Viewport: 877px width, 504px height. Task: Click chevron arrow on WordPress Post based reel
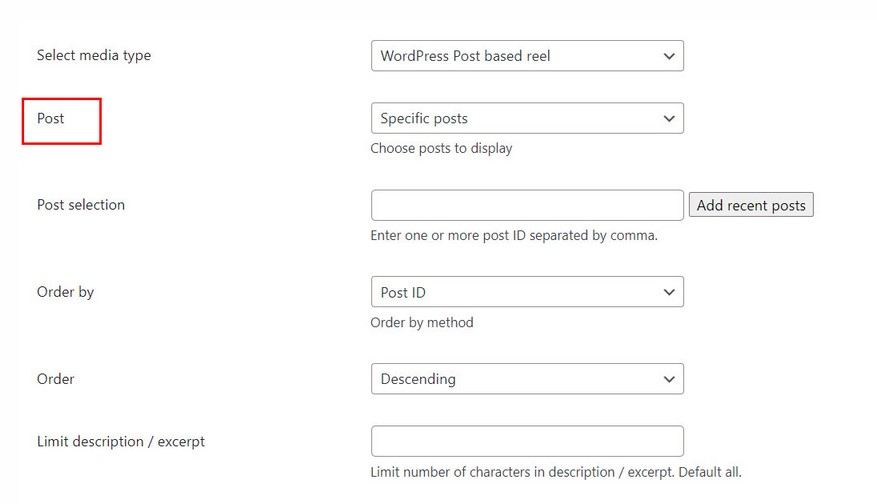coord(669,56)
